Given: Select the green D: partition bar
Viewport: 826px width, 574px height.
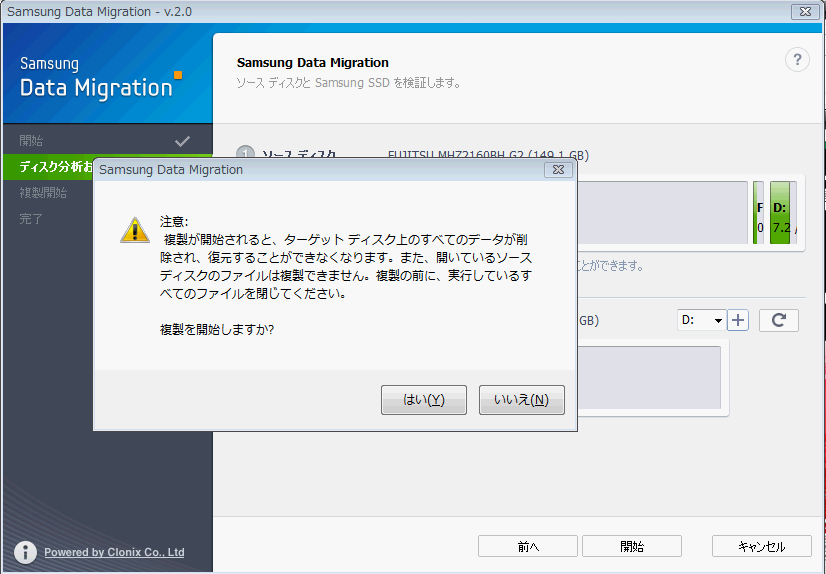Looking at the screenshot, I should (783, 212).
